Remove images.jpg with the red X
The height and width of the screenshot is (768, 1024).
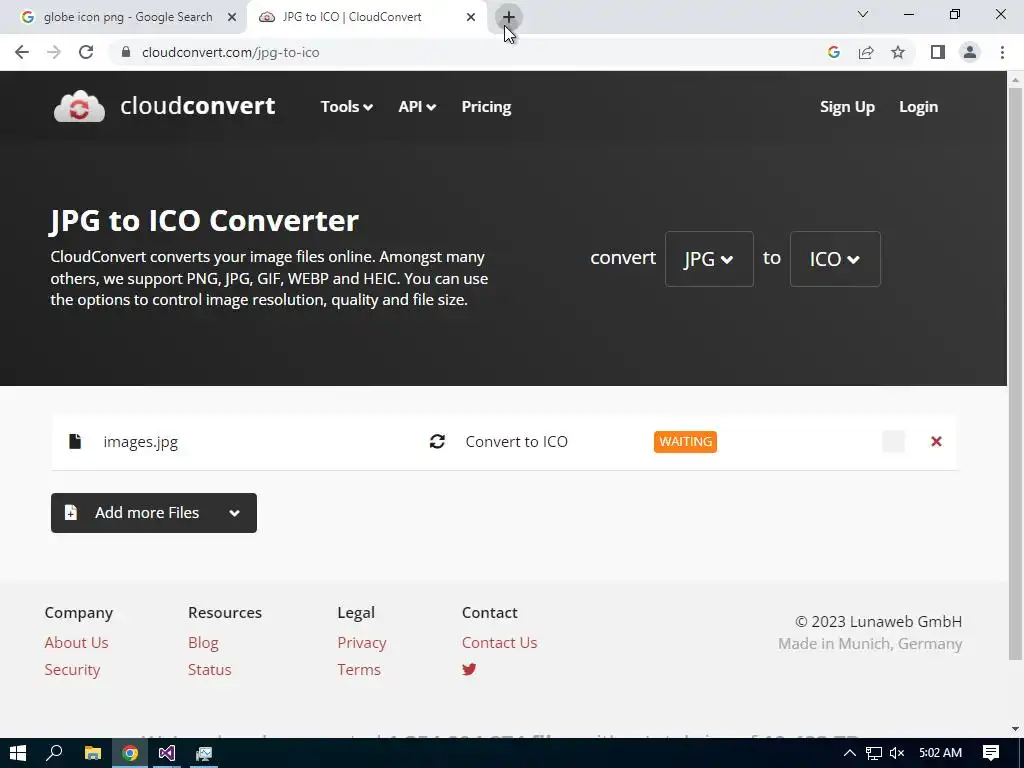tap(936, 441)
